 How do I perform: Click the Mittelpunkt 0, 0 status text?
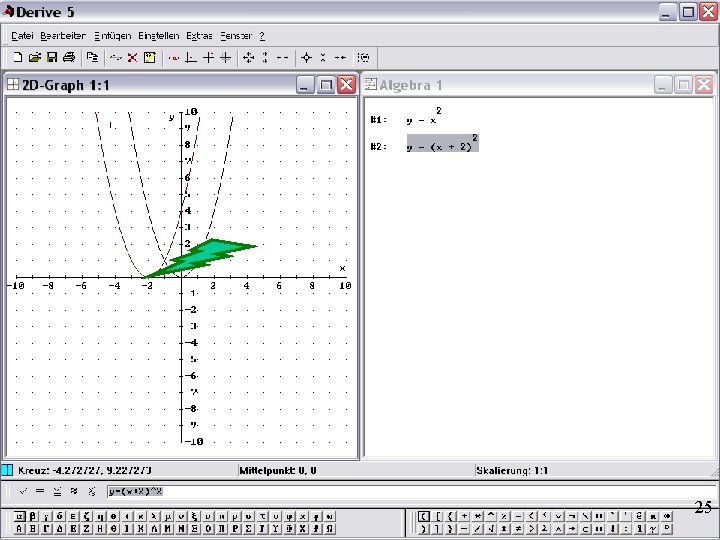tap(278, 471)
